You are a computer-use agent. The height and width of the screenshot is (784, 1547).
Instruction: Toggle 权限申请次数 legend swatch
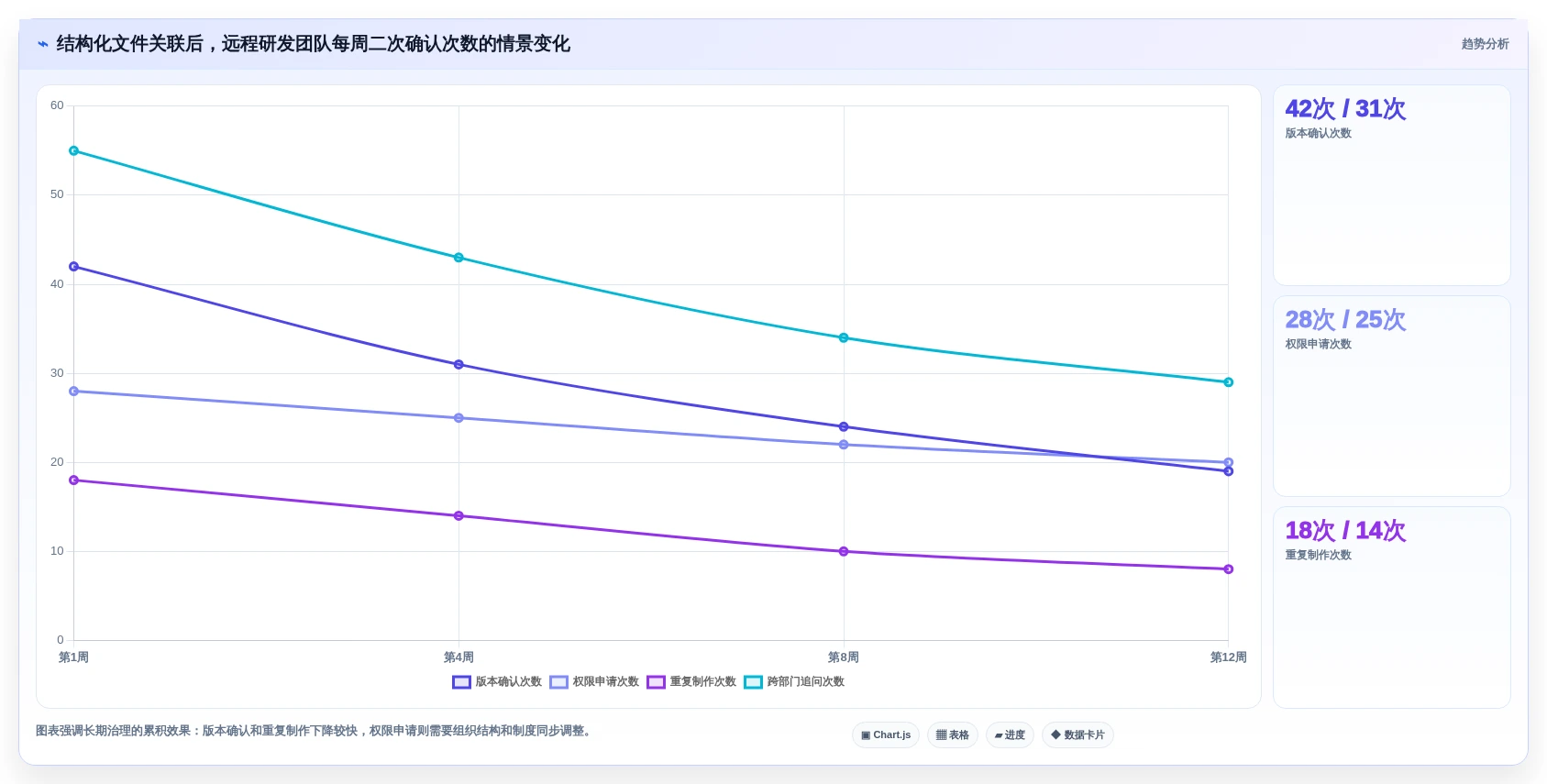[x=558, y=682]
